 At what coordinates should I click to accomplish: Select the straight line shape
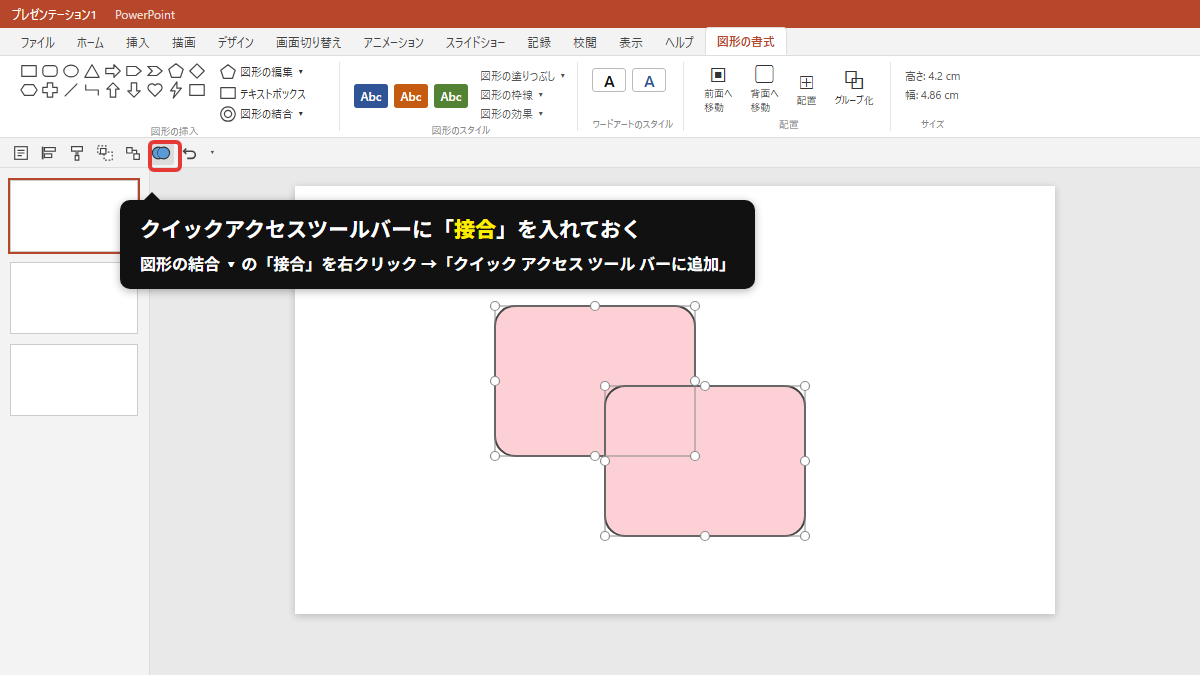71,90
